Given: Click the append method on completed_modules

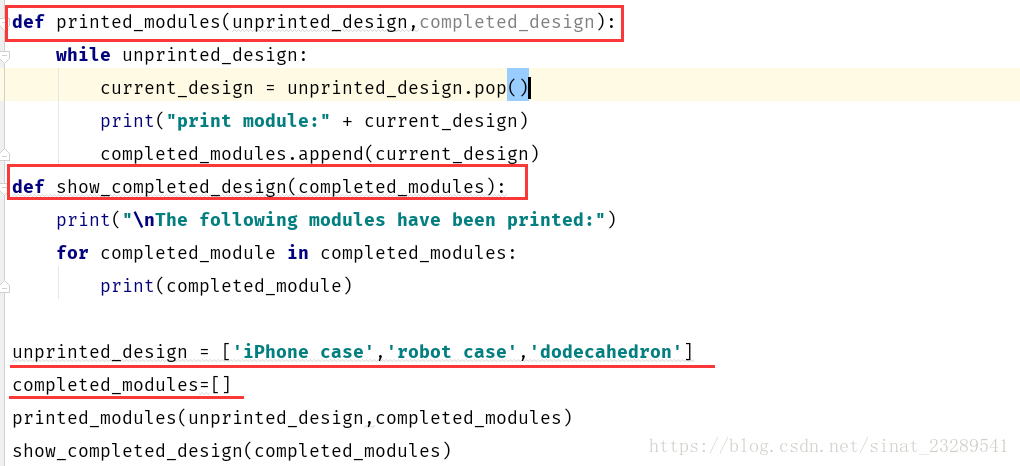Looking at the screenshot, I should [331, 154].
